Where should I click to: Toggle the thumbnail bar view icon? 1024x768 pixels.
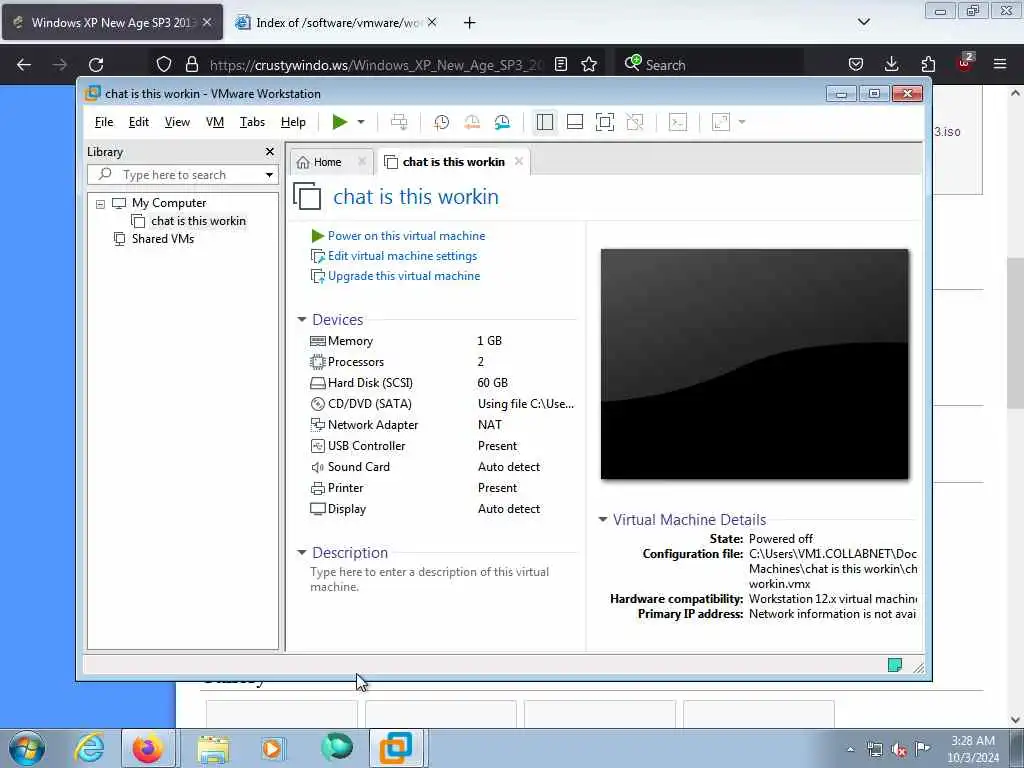[575, 122]
